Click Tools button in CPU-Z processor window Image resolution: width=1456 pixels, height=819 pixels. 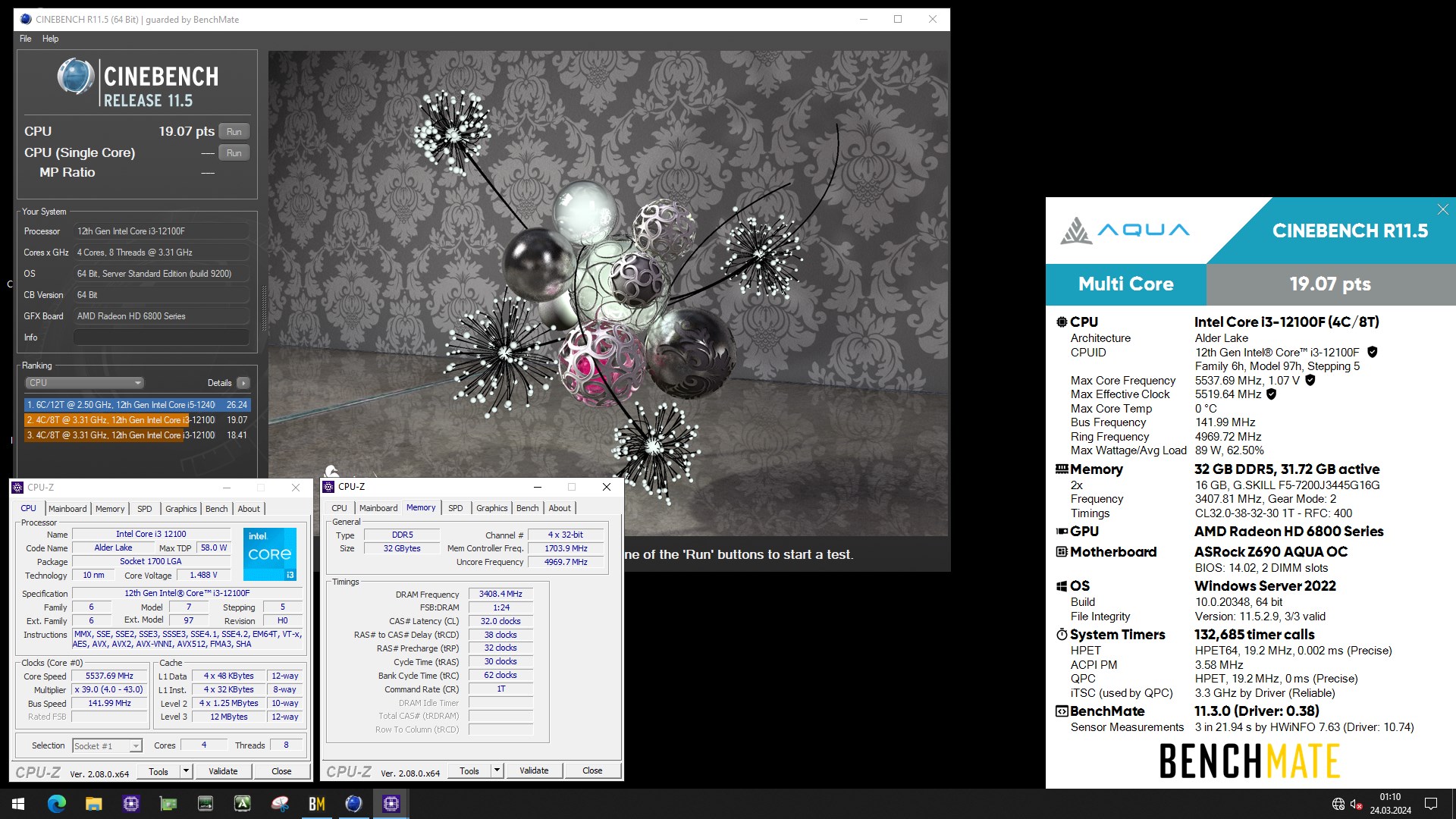click(x=158, y=771)
